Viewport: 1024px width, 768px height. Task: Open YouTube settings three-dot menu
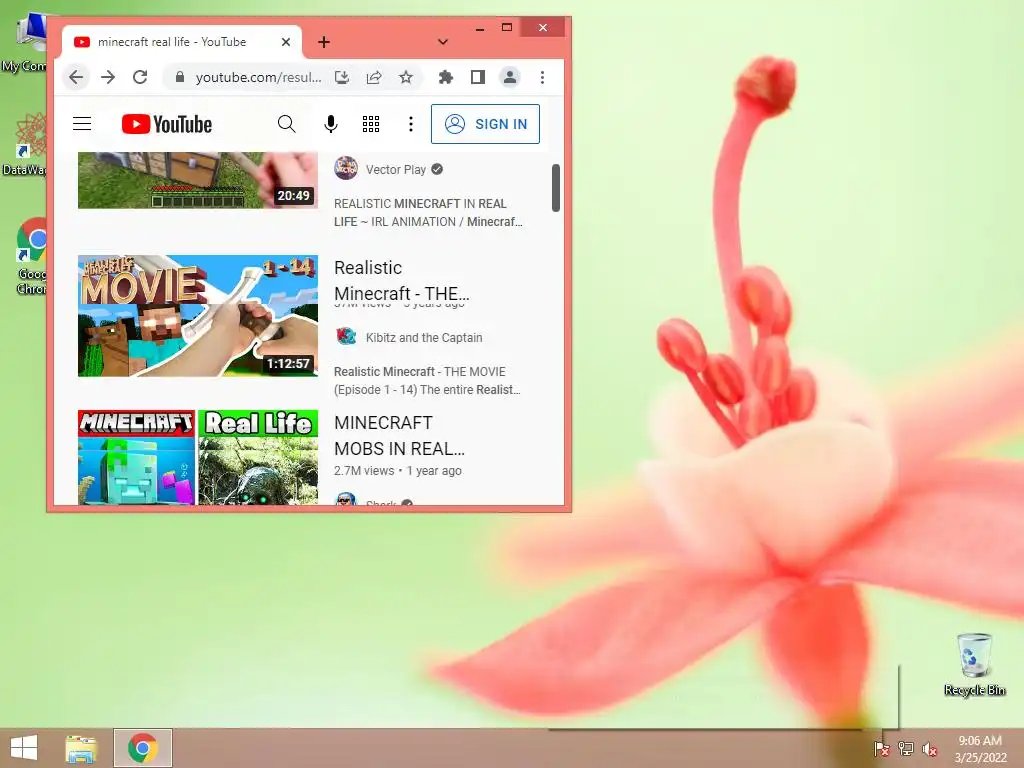(x=411, y=123)
